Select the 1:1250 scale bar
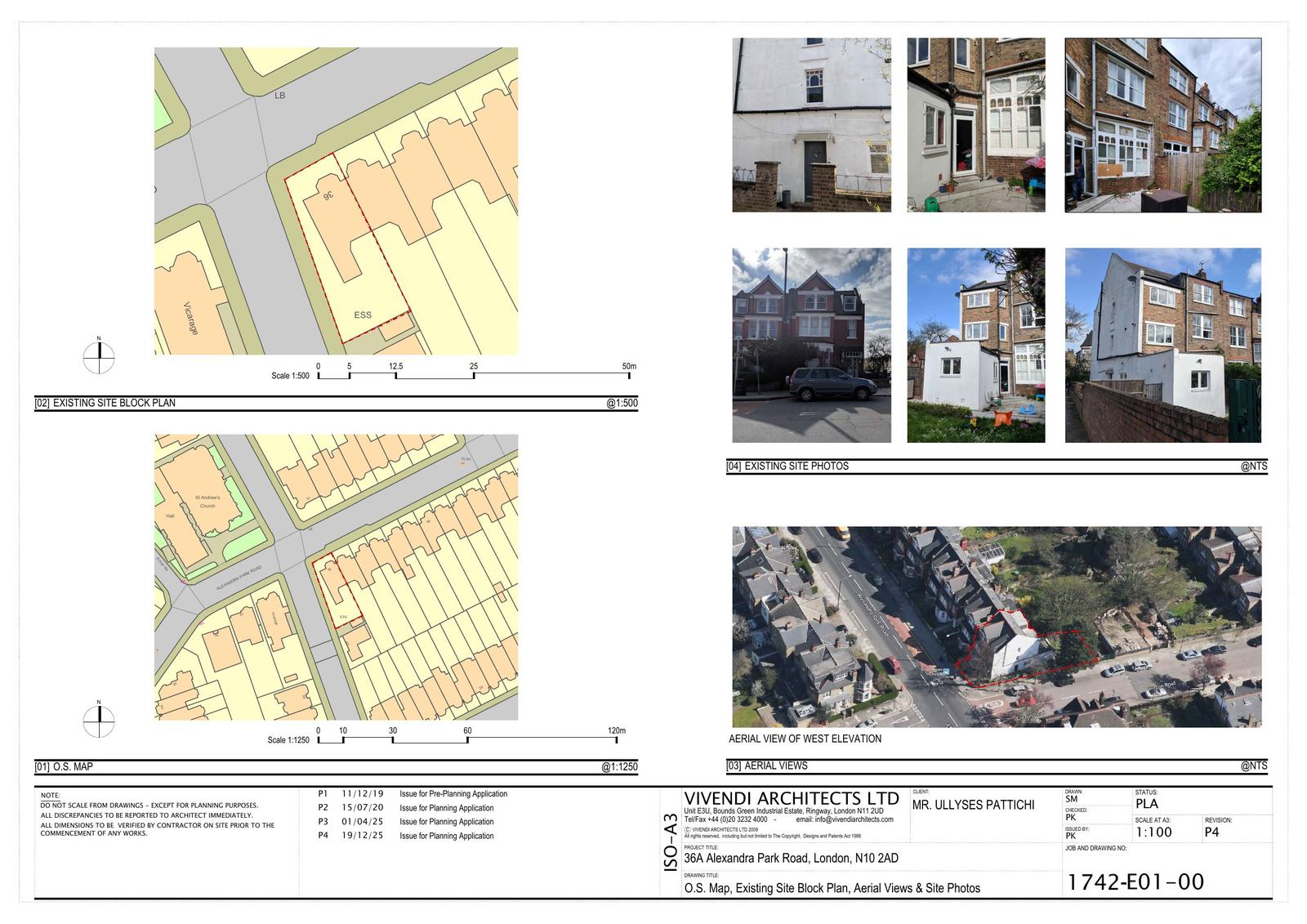The width and height of the screenshot is (1307, 924). tap(466, 740)
